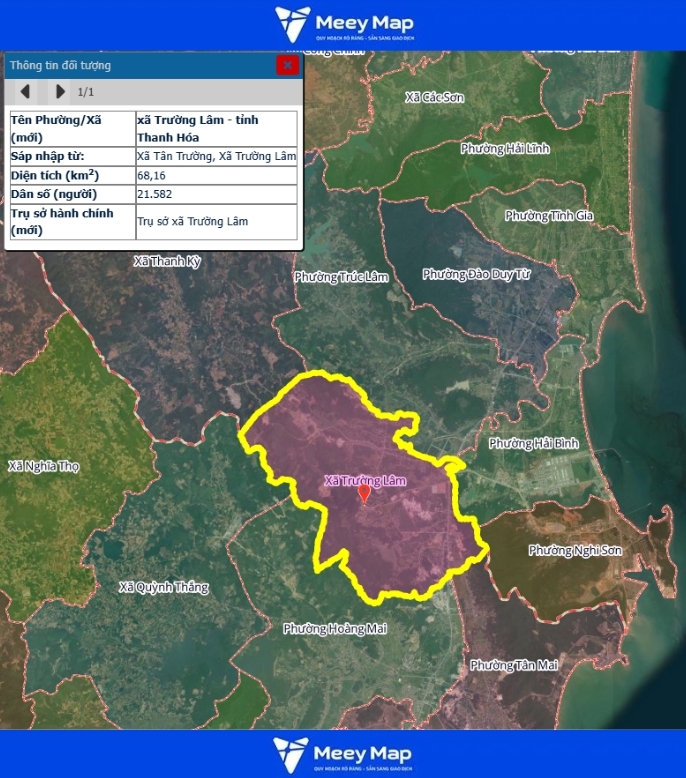Select Phường Hải Bình on the map

tap(533, 443)
